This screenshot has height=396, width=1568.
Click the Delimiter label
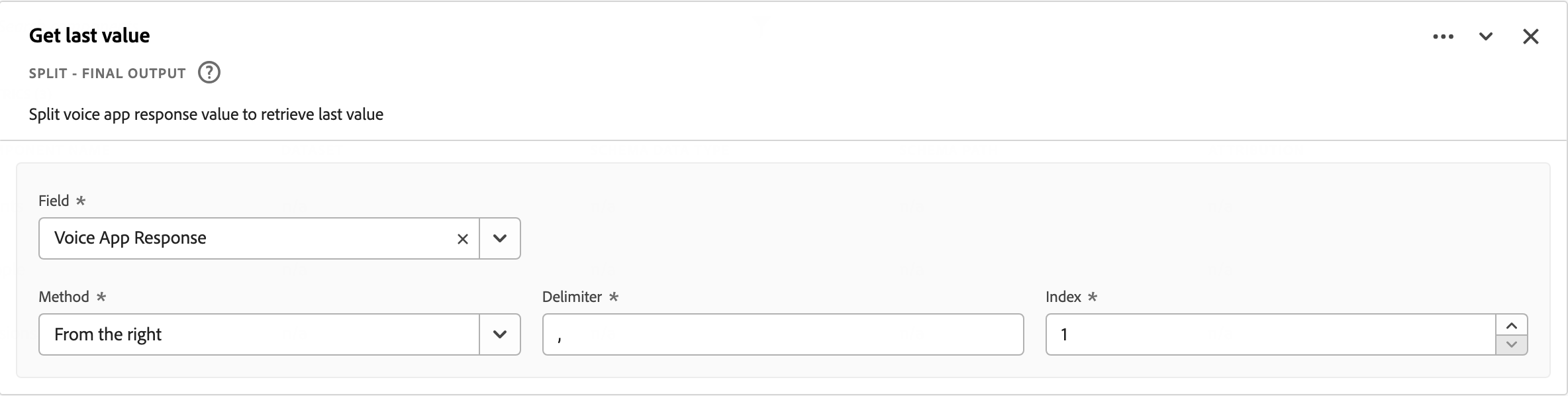pos(572,297)
